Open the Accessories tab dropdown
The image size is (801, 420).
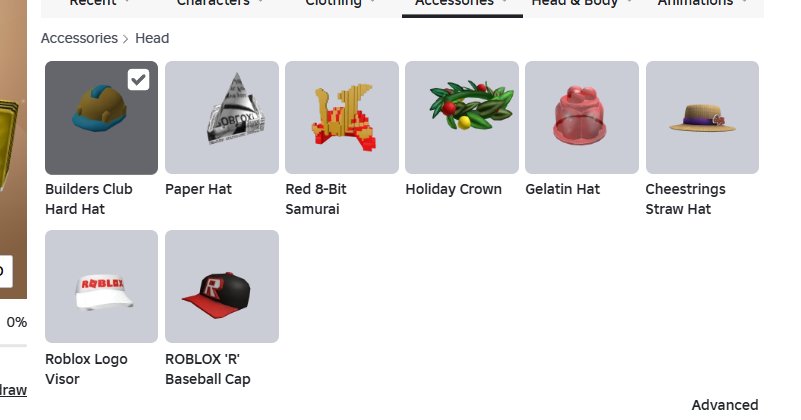[462, 4]
